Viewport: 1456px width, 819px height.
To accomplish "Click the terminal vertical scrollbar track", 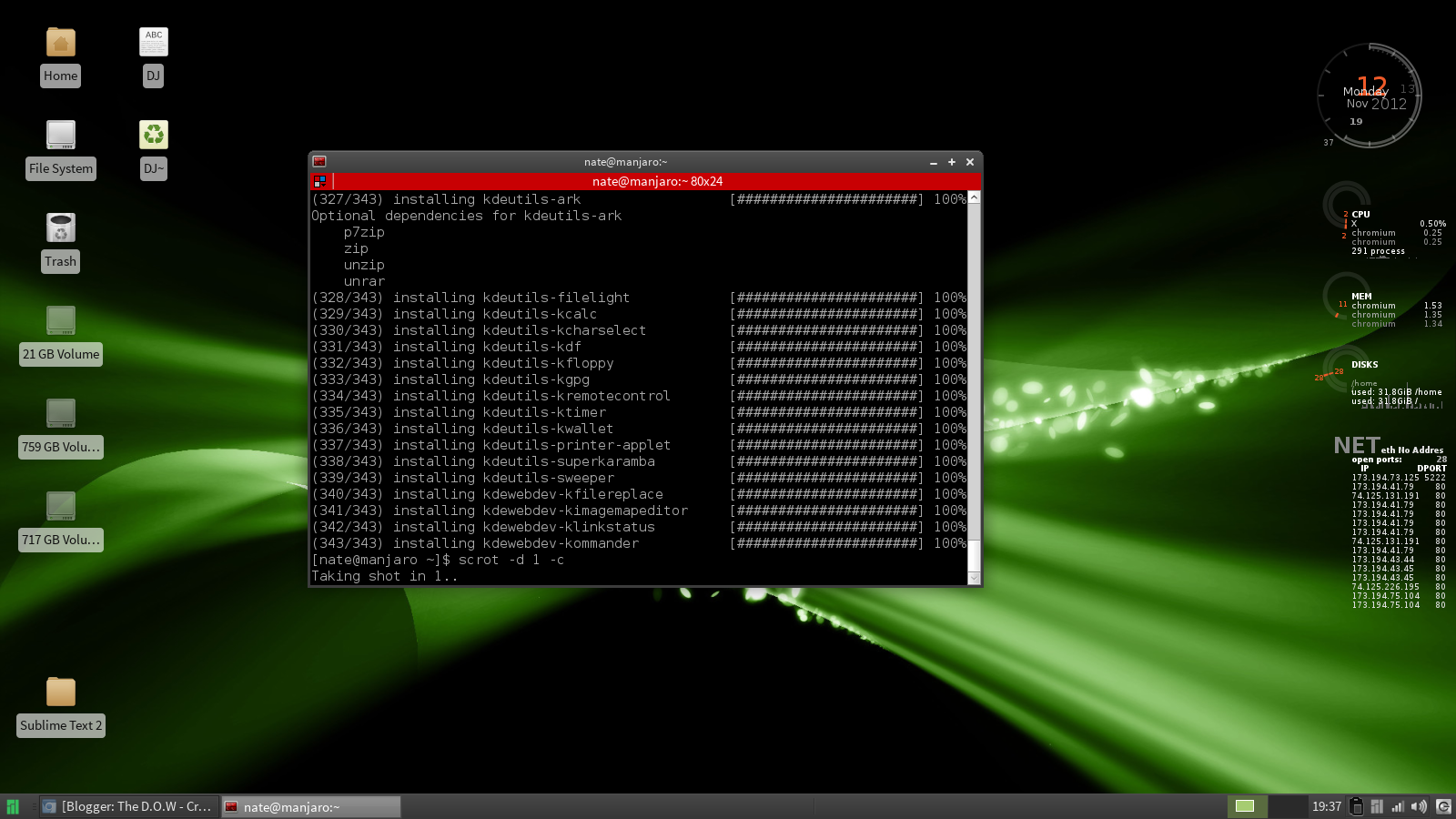I will (x=974, y=388).
